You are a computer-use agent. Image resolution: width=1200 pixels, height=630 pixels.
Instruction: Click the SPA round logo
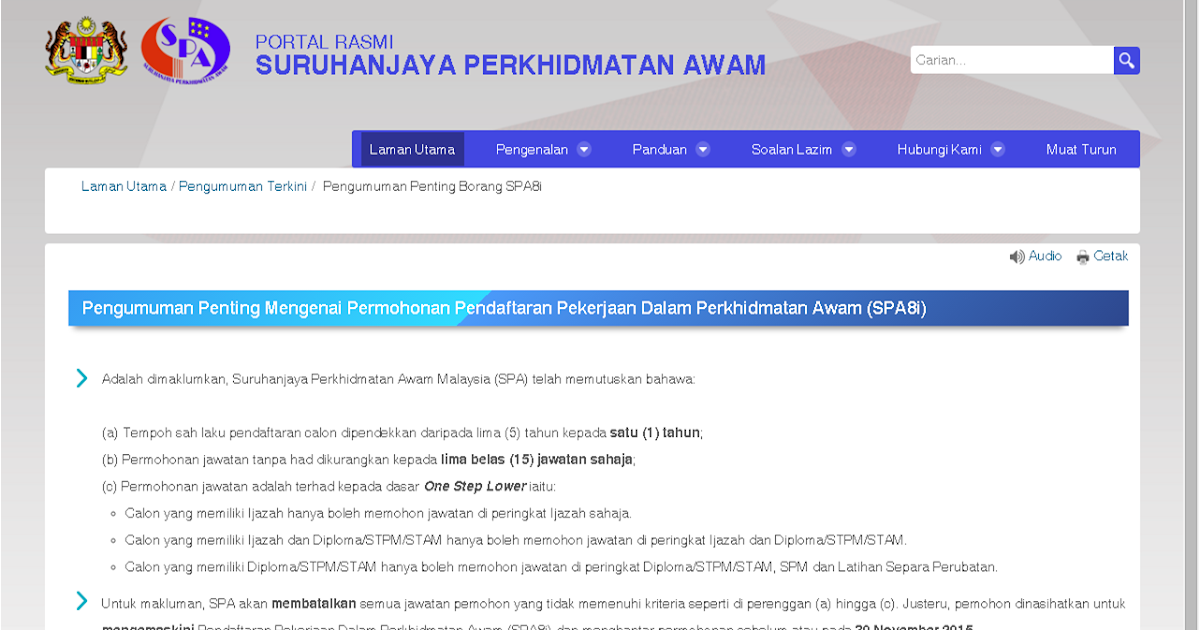185,49
